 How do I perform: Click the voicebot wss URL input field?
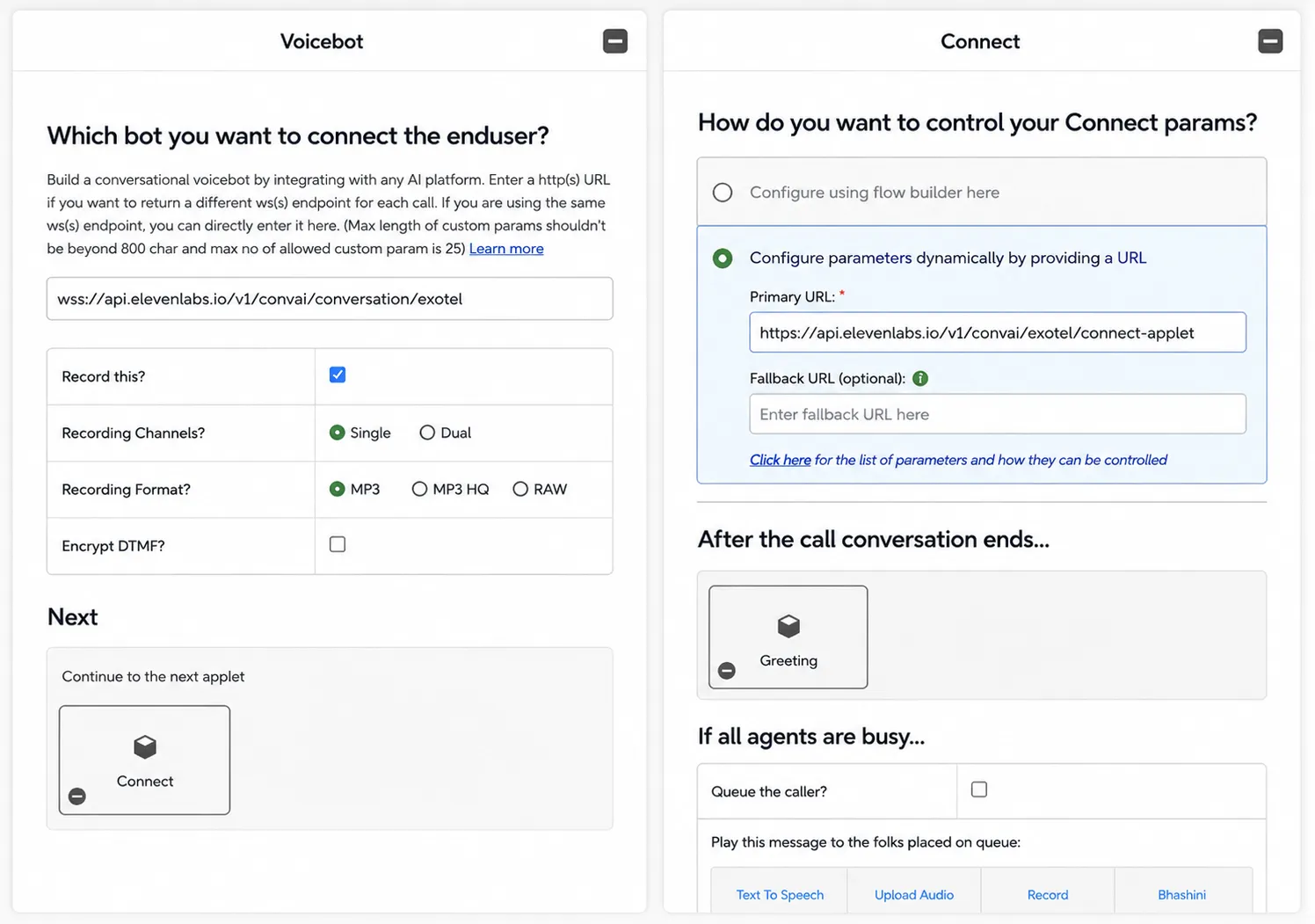tap(330, 299)
